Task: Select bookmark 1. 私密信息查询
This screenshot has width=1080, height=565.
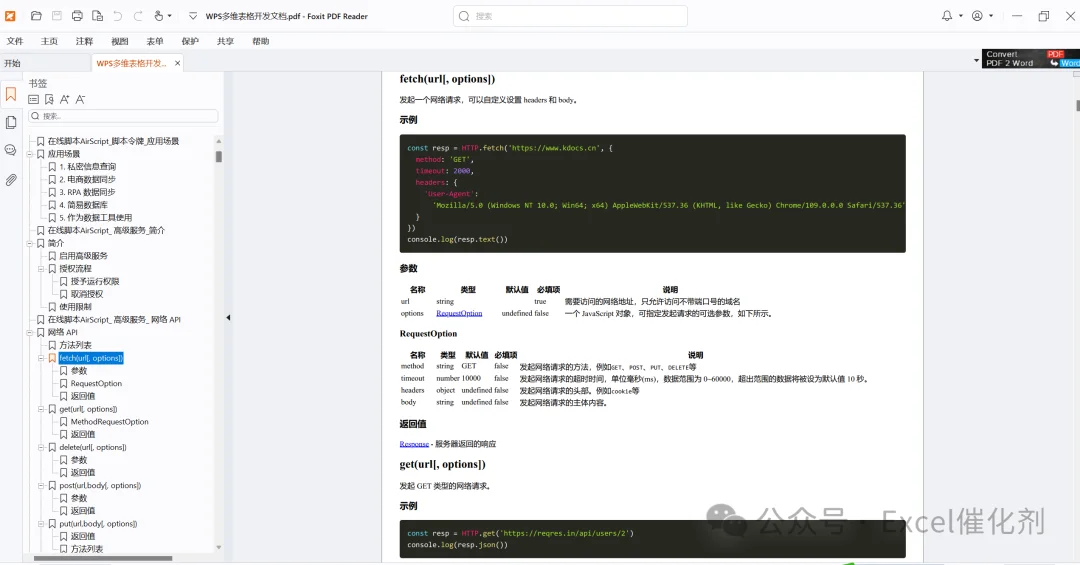Action: pos(87,167)
